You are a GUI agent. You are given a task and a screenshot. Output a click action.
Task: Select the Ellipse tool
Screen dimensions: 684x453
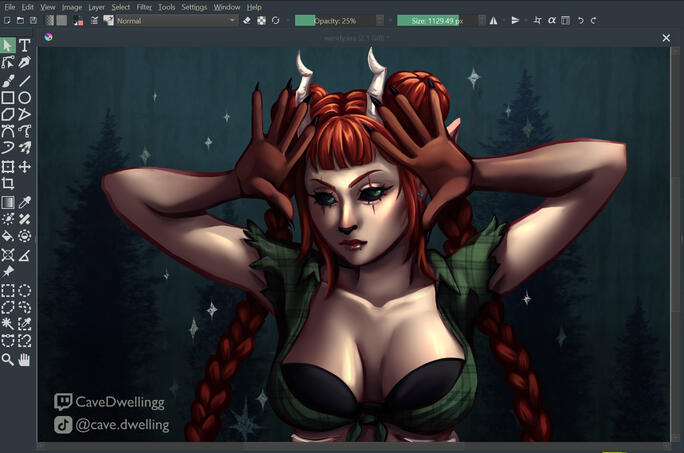(x=24, y=98)
